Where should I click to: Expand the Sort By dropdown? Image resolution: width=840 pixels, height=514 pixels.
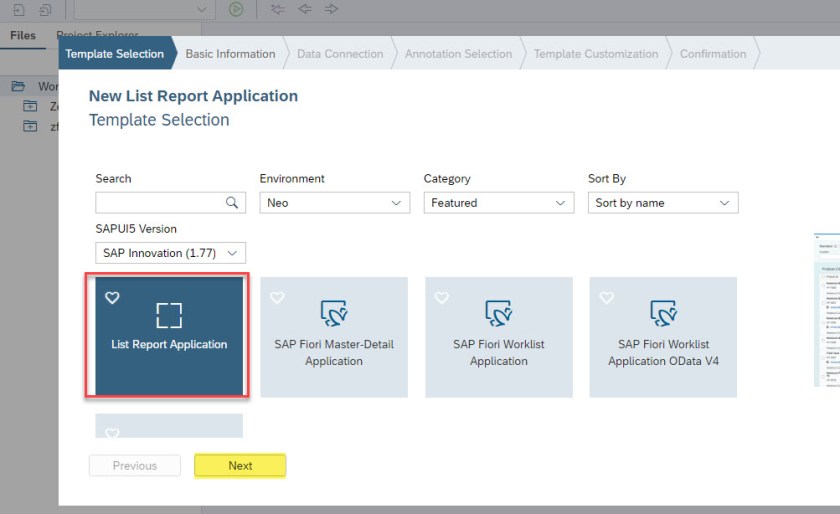[662, 203]
